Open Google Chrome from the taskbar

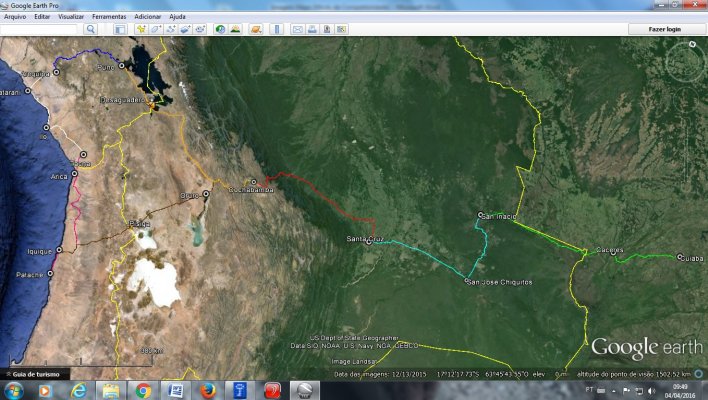tap(143, 390)
